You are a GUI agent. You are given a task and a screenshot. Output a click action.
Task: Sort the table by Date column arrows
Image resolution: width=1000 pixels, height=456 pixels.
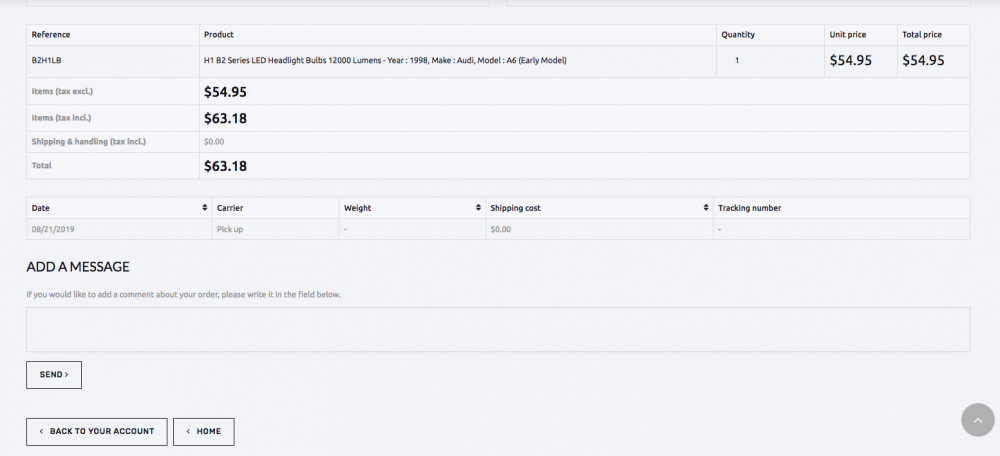tap(205, 208)
